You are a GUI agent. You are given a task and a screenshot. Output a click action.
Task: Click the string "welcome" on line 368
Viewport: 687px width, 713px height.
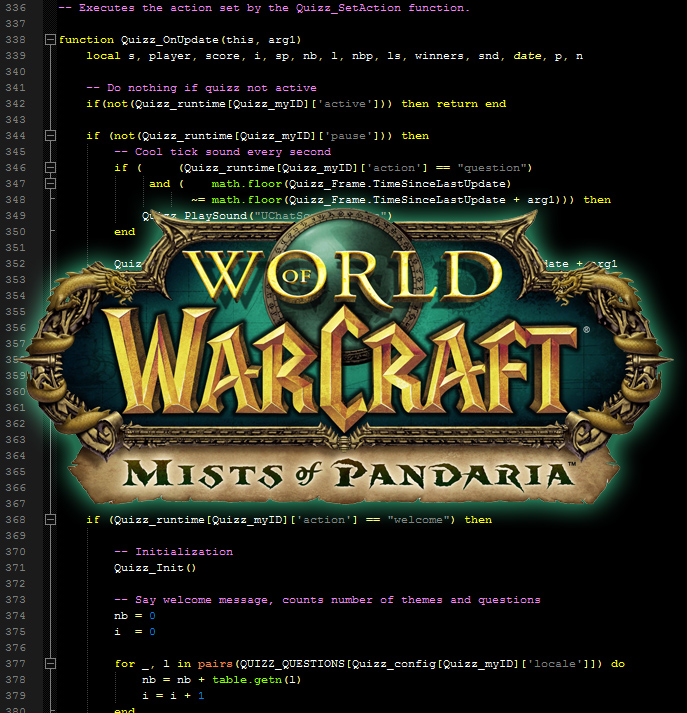[x=418, y=520]
